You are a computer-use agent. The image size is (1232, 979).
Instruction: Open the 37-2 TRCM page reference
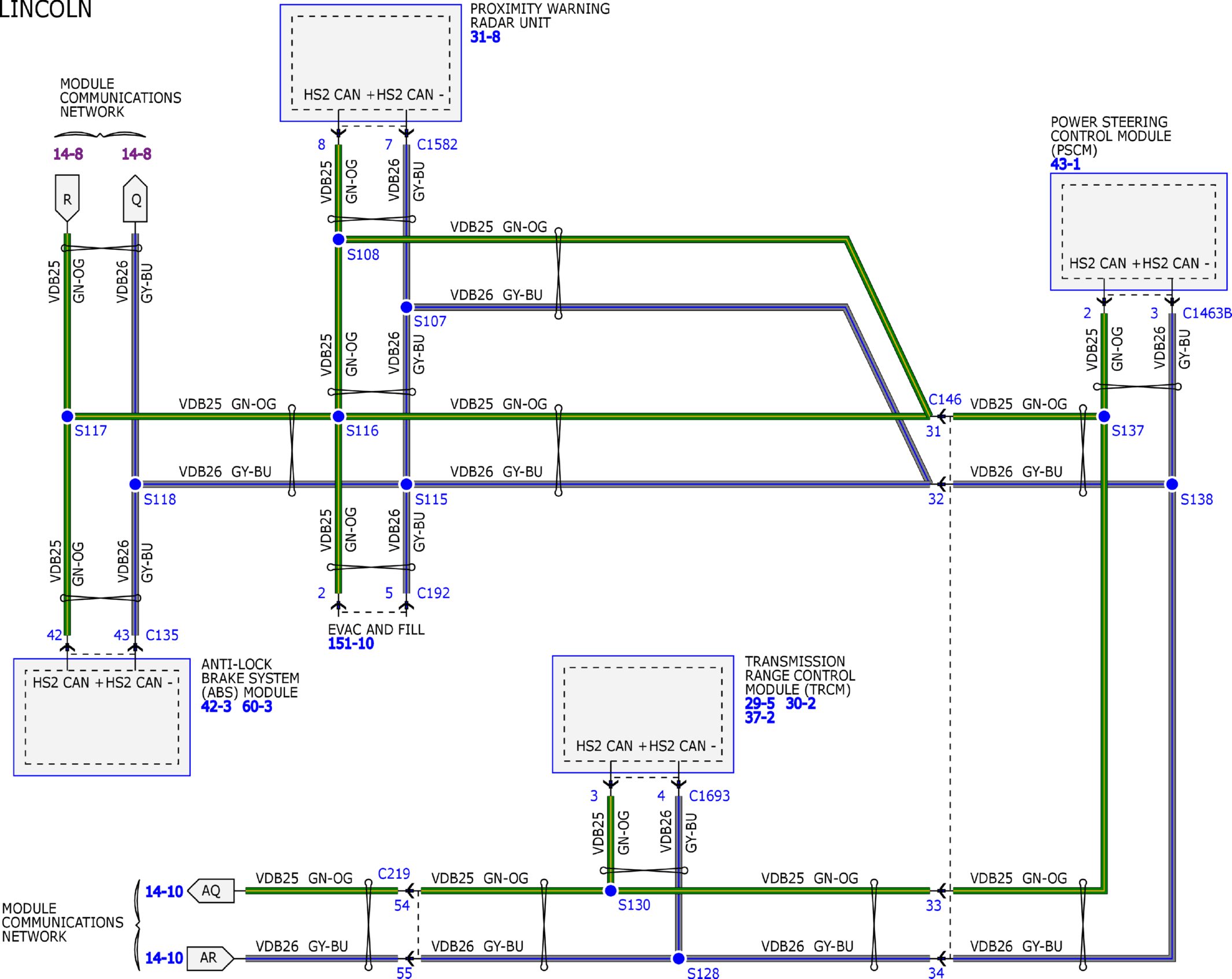click(x=759, y=717)
